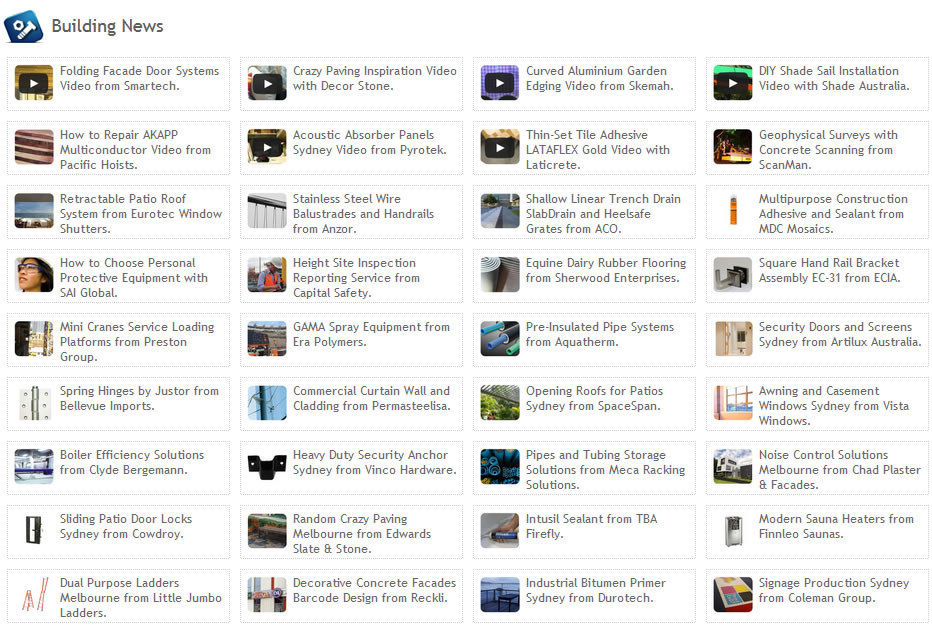Screen dimensions: 932x635
Task: Read 'Folding Facade Door Systems Video from Smartech' article
Action: coord(140,78)
